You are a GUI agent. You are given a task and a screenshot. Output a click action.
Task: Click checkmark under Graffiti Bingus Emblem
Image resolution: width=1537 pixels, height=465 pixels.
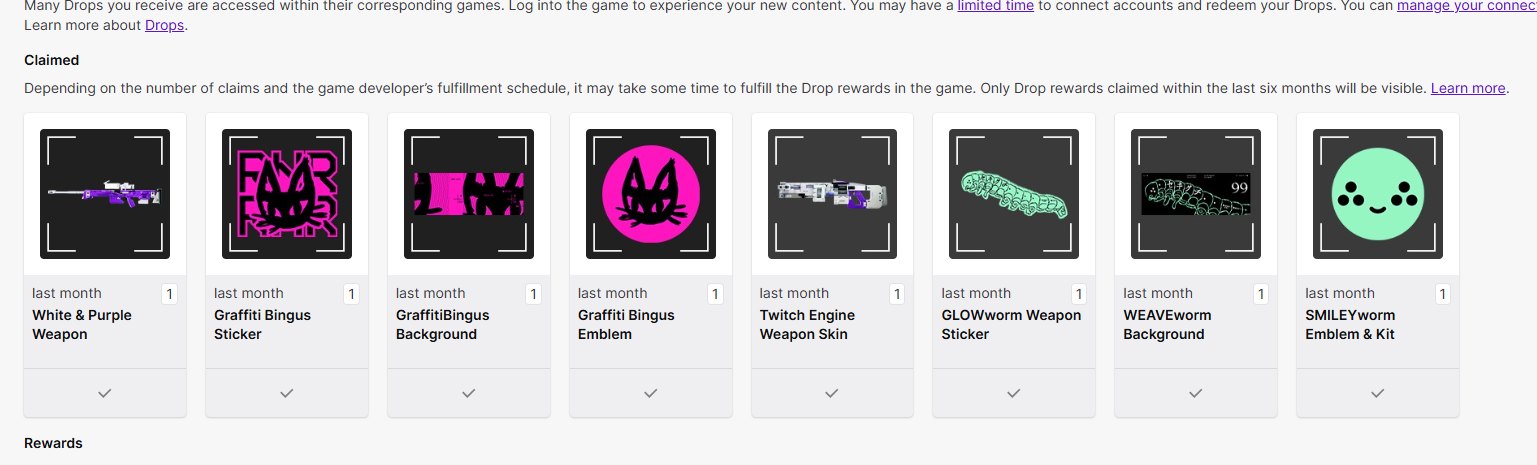pos(651,394)
